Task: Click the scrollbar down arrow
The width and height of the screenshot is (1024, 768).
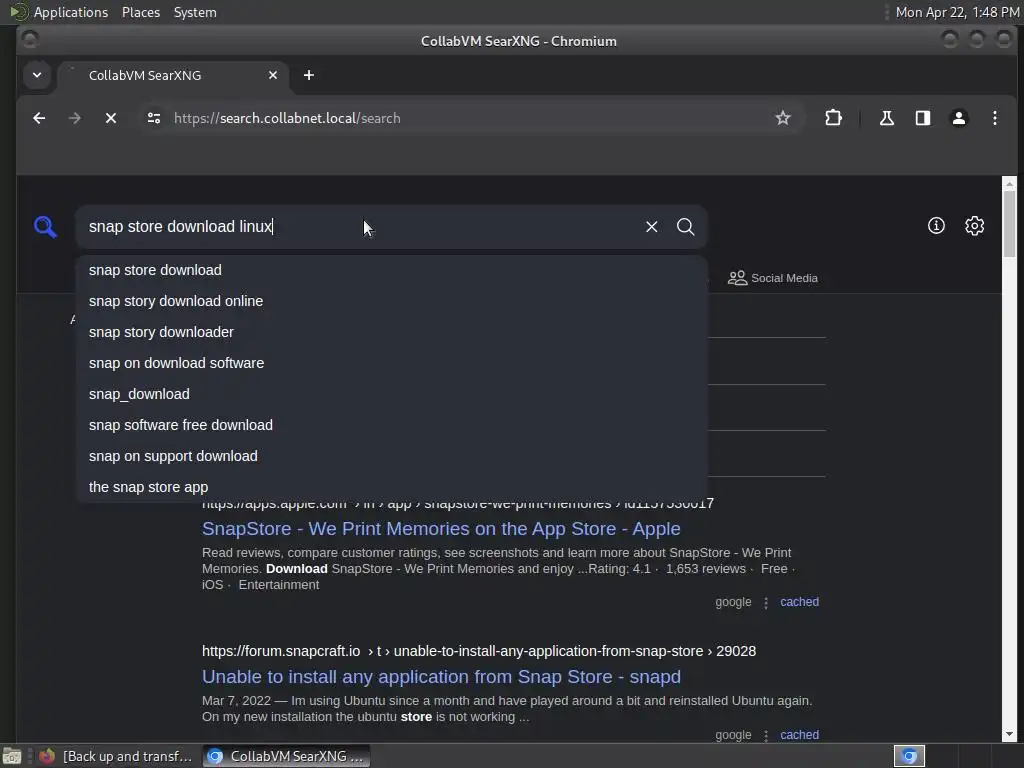Action: click(x=1009, y=734)
